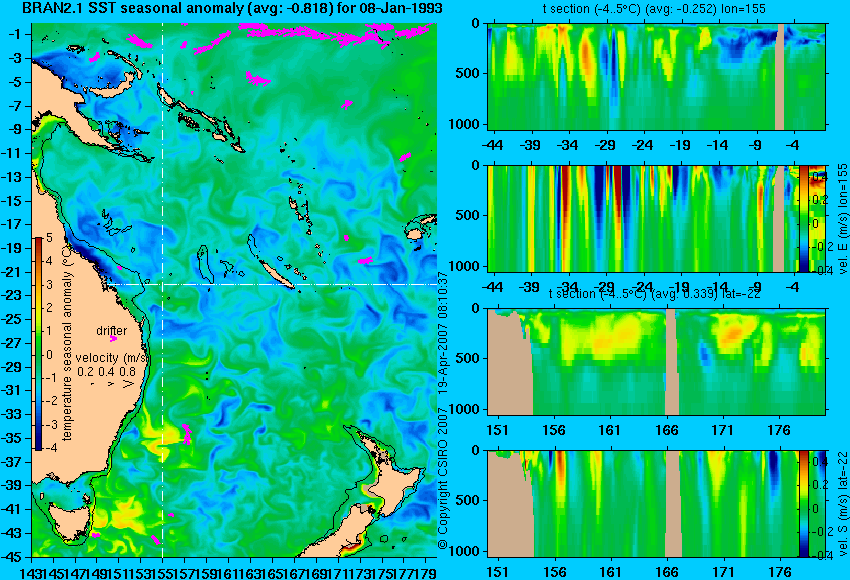The height and width of the screenshot is (580, 850).
Task: Click the 'temperature seasonal anomaly (°C)' vertical label
Action: coord(67,343)
